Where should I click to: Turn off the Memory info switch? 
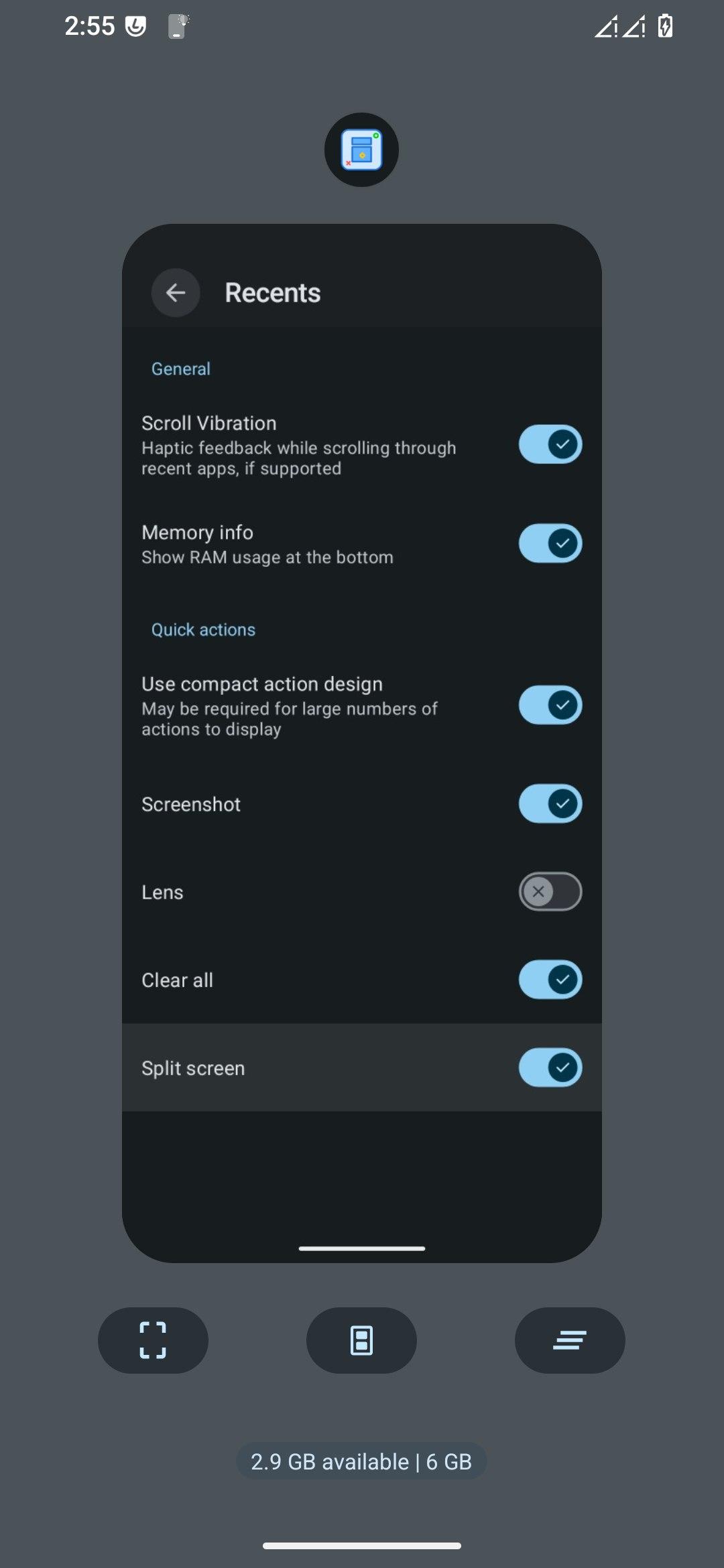(x=550, y=543)
